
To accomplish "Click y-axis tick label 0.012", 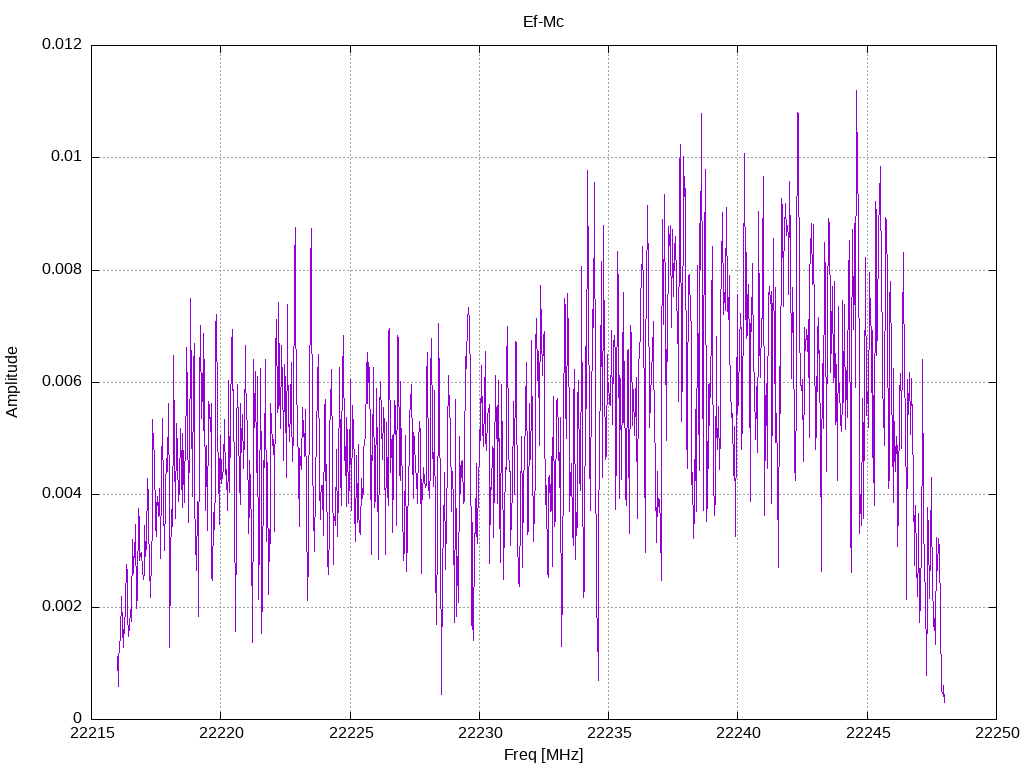I will click(x=63, y=44).
